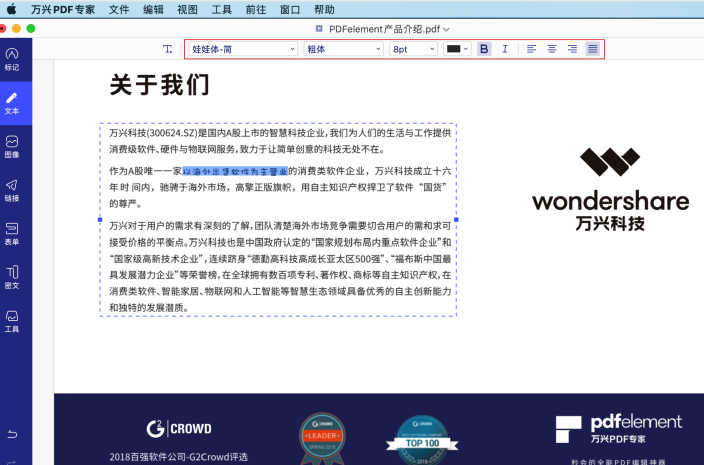Click the right resize handle of text box
This screenshot has width=704, height=465.
pos(456,219)
